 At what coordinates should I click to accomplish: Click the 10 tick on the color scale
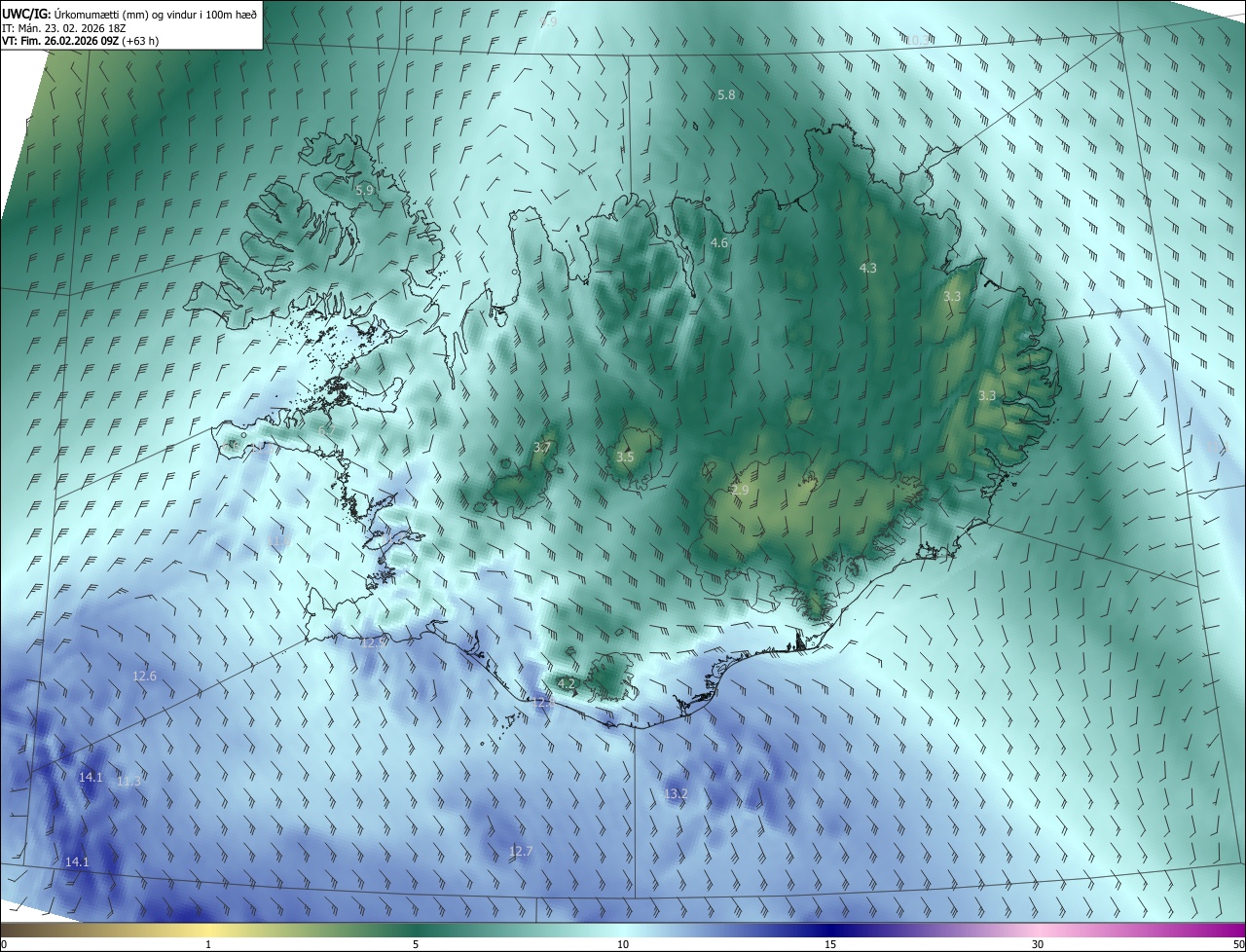(623, 944)
